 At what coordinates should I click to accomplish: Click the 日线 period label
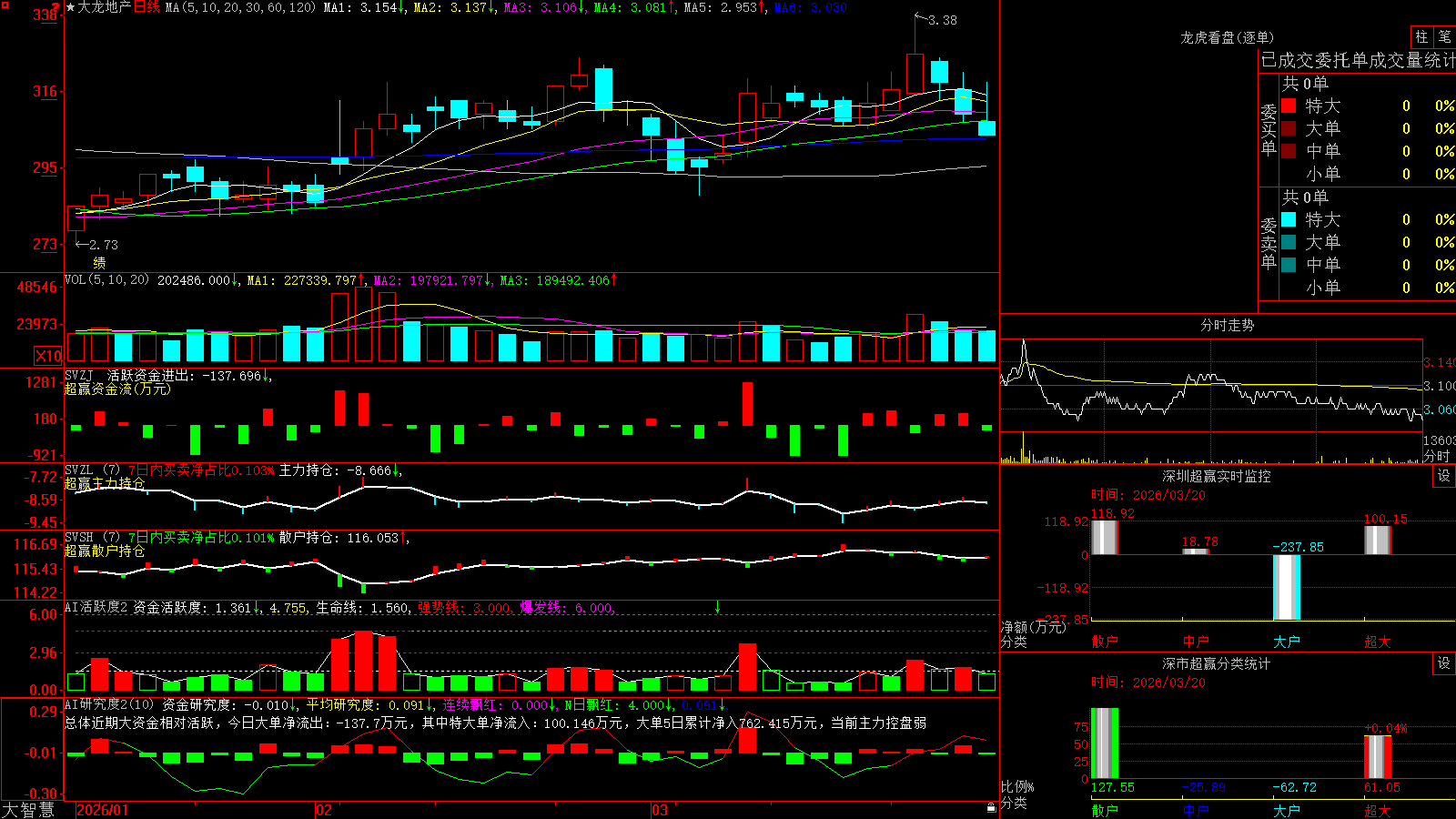(x=147, y=7)
